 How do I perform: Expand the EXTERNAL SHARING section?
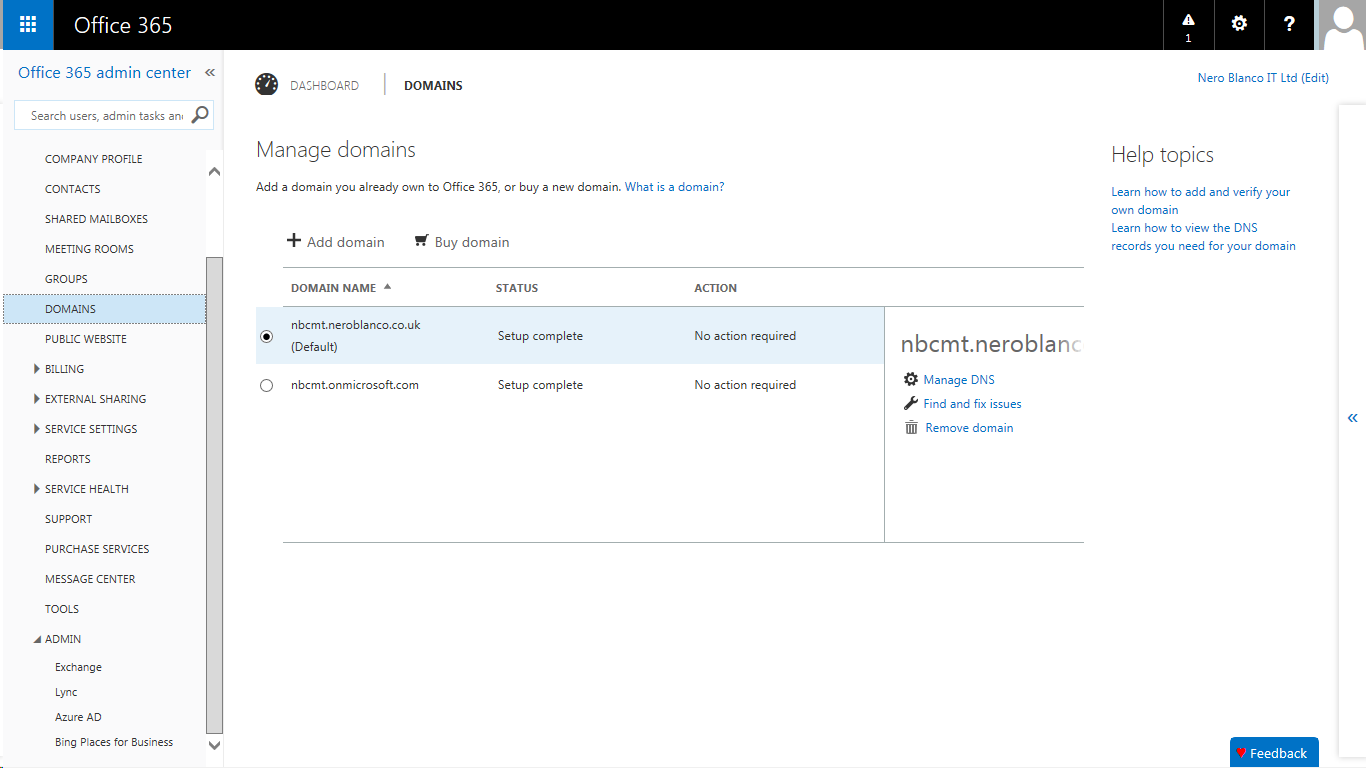(x=37, y=399)
